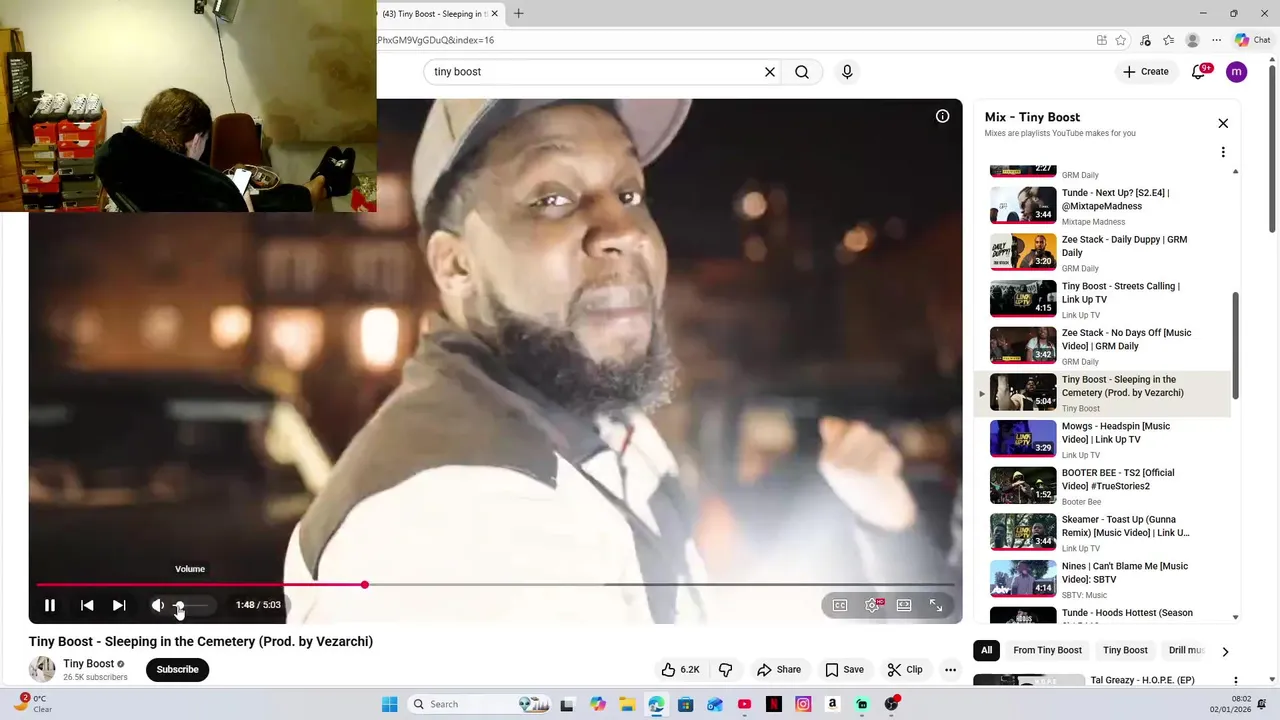Like the video with thumbs up

coord(680,670)
